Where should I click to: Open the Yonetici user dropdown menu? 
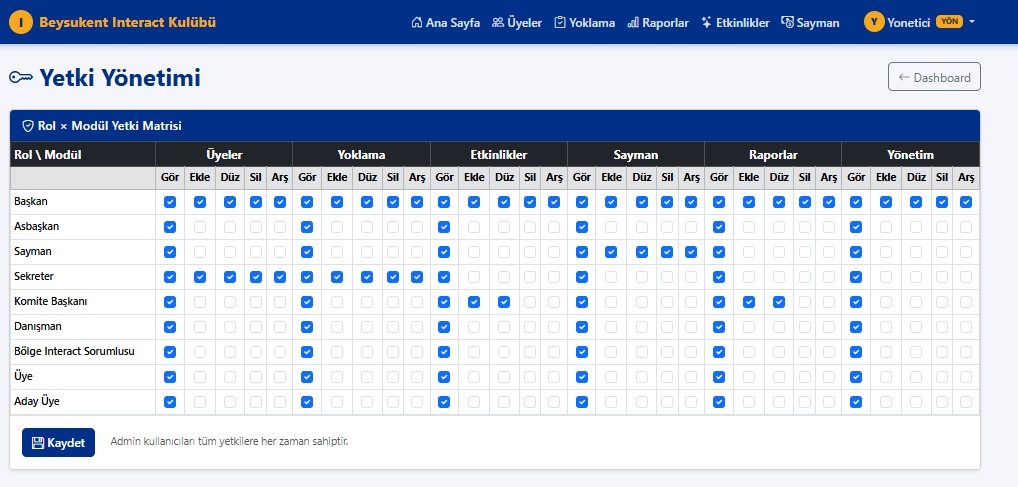(x=919, y=22)
